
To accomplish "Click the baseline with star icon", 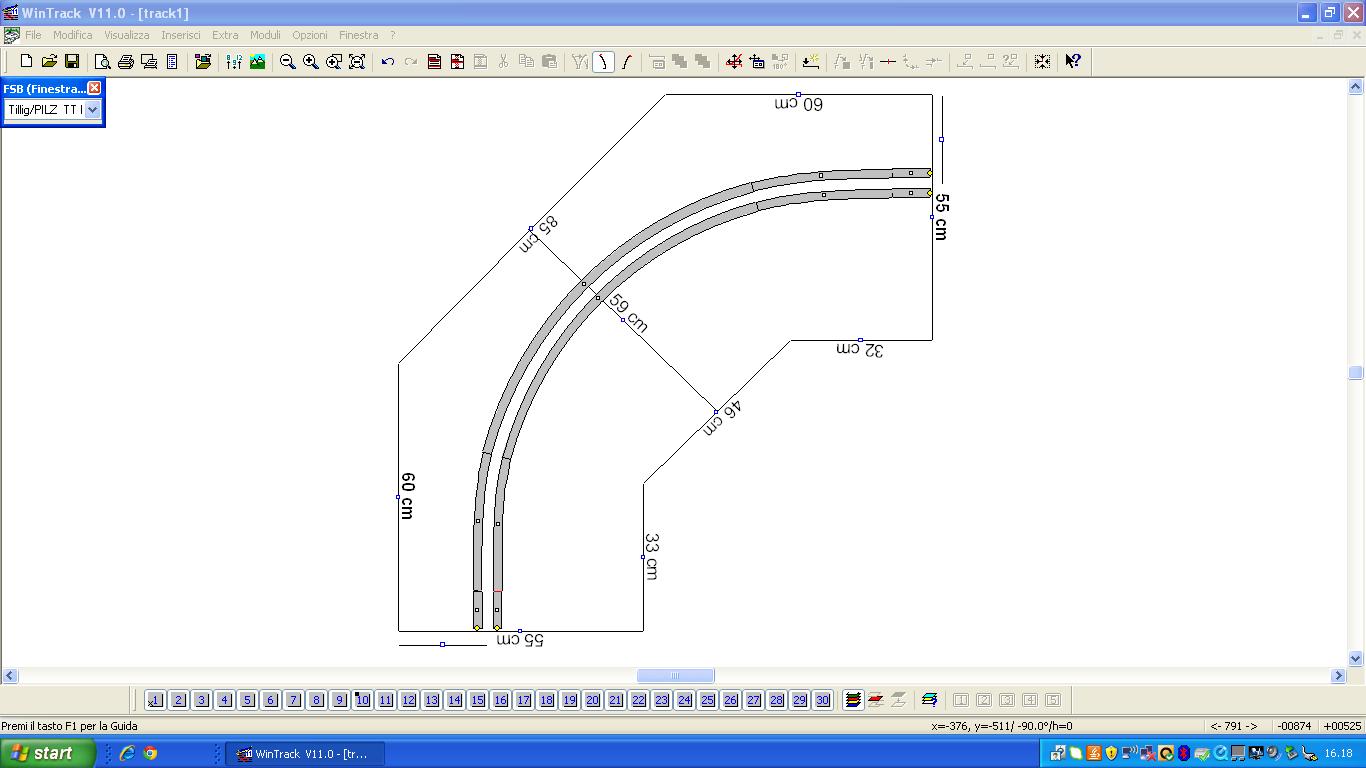I will 811,61.
